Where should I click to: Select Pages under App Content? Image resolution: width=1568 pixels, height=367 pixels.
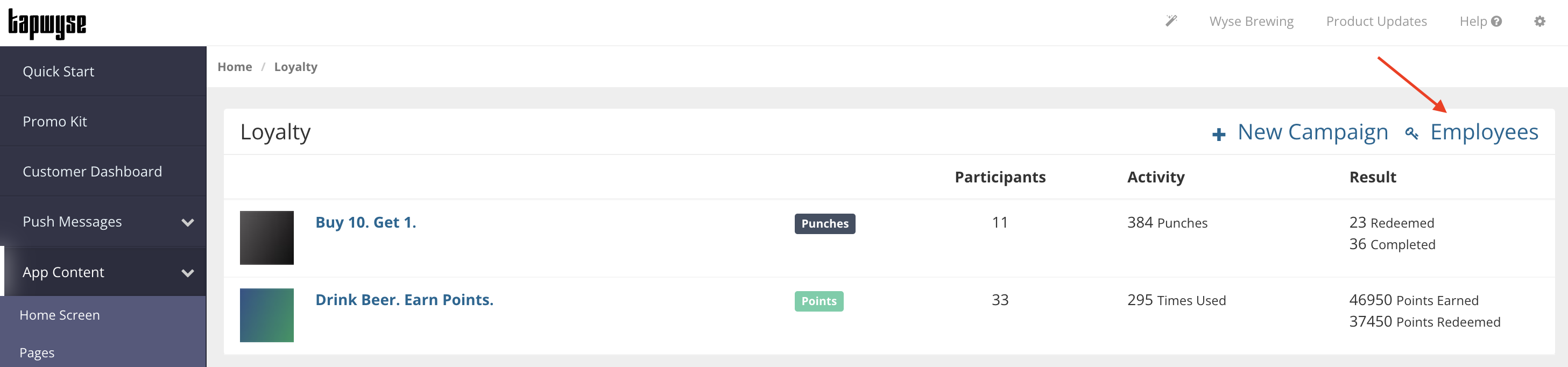[37, 352]
